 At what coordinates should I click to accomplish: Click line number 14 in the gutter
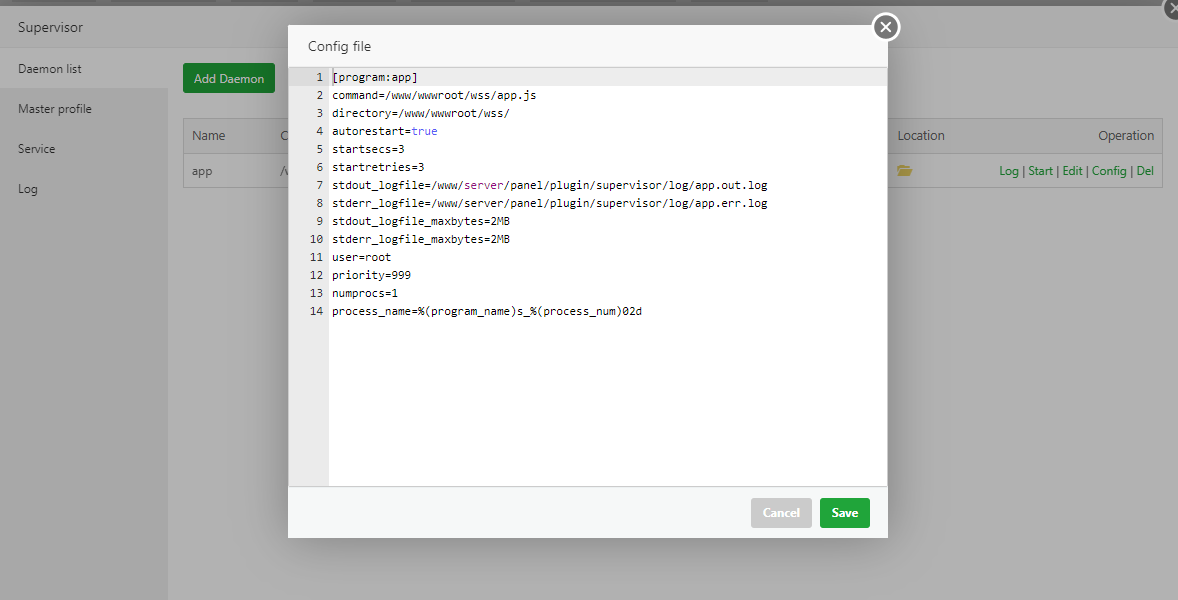316,312
